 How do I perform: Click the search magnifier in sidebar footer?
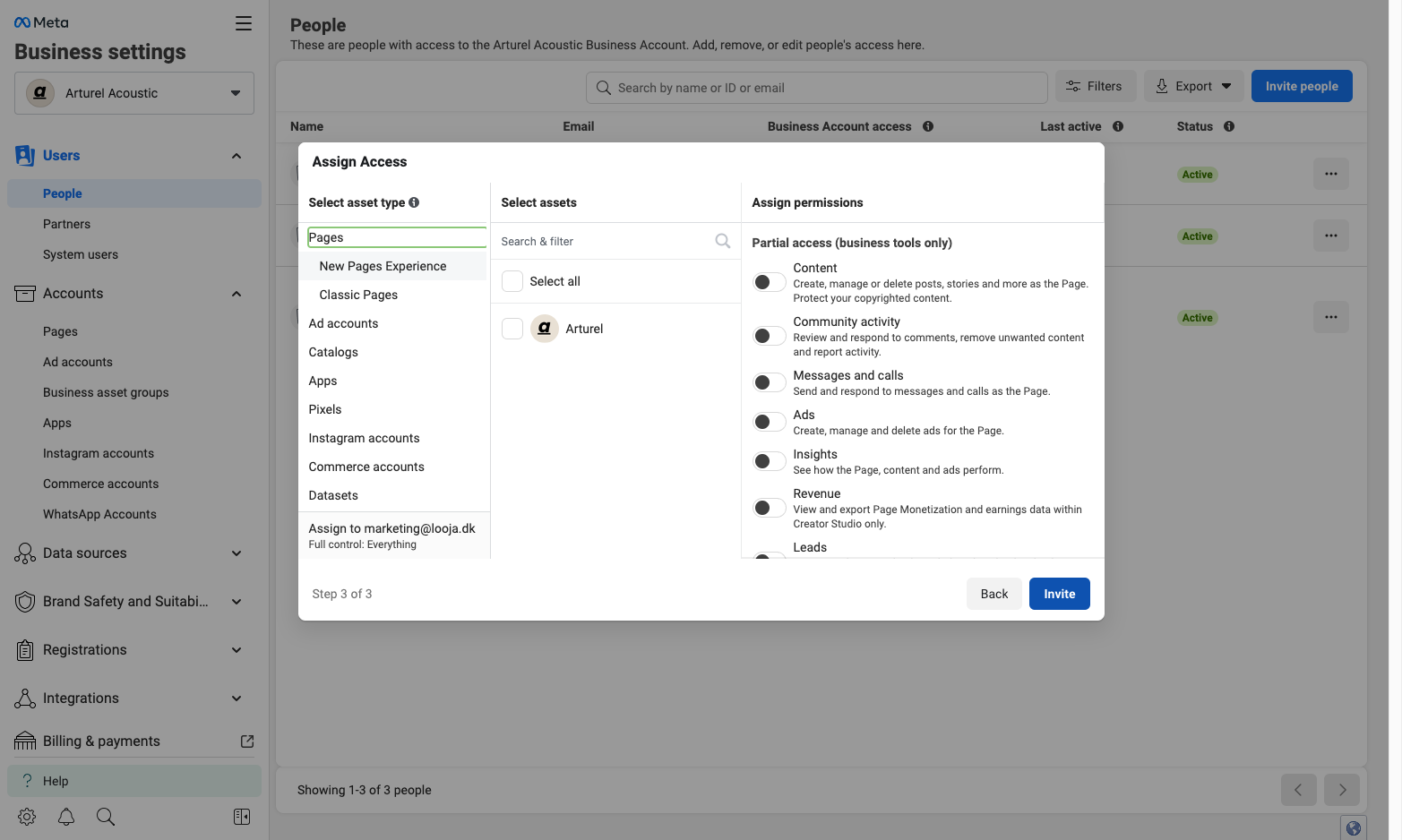click(106, 817)
